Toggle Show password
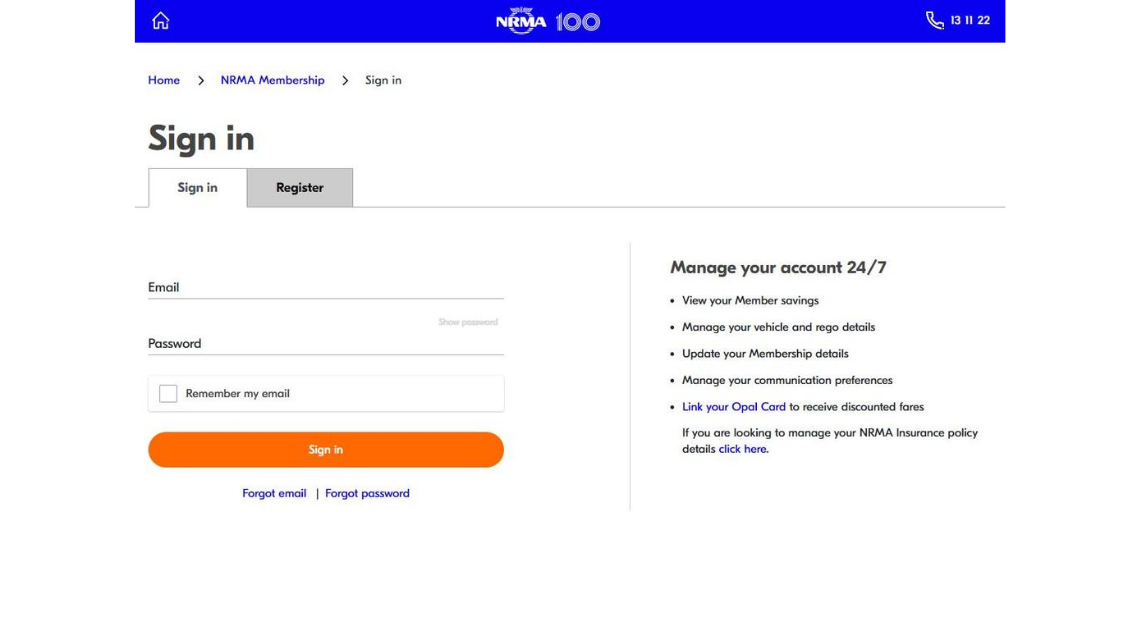Screen dimensions: 1140x640 click(x=468, y=321)
